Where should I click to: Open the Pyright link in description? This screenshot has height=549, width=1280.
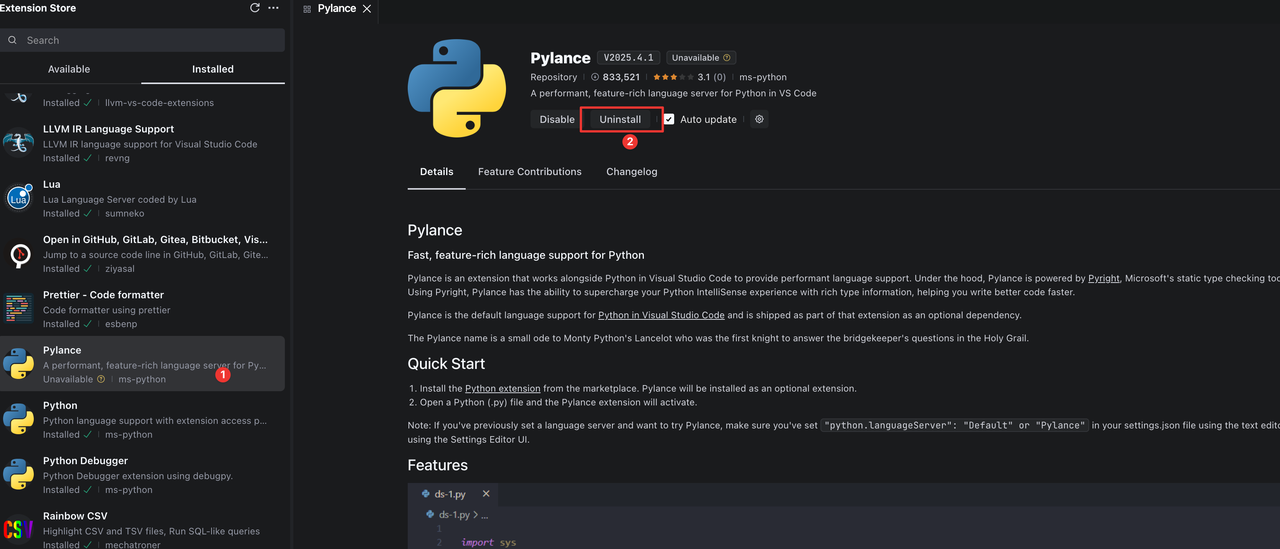point(1104,279)
